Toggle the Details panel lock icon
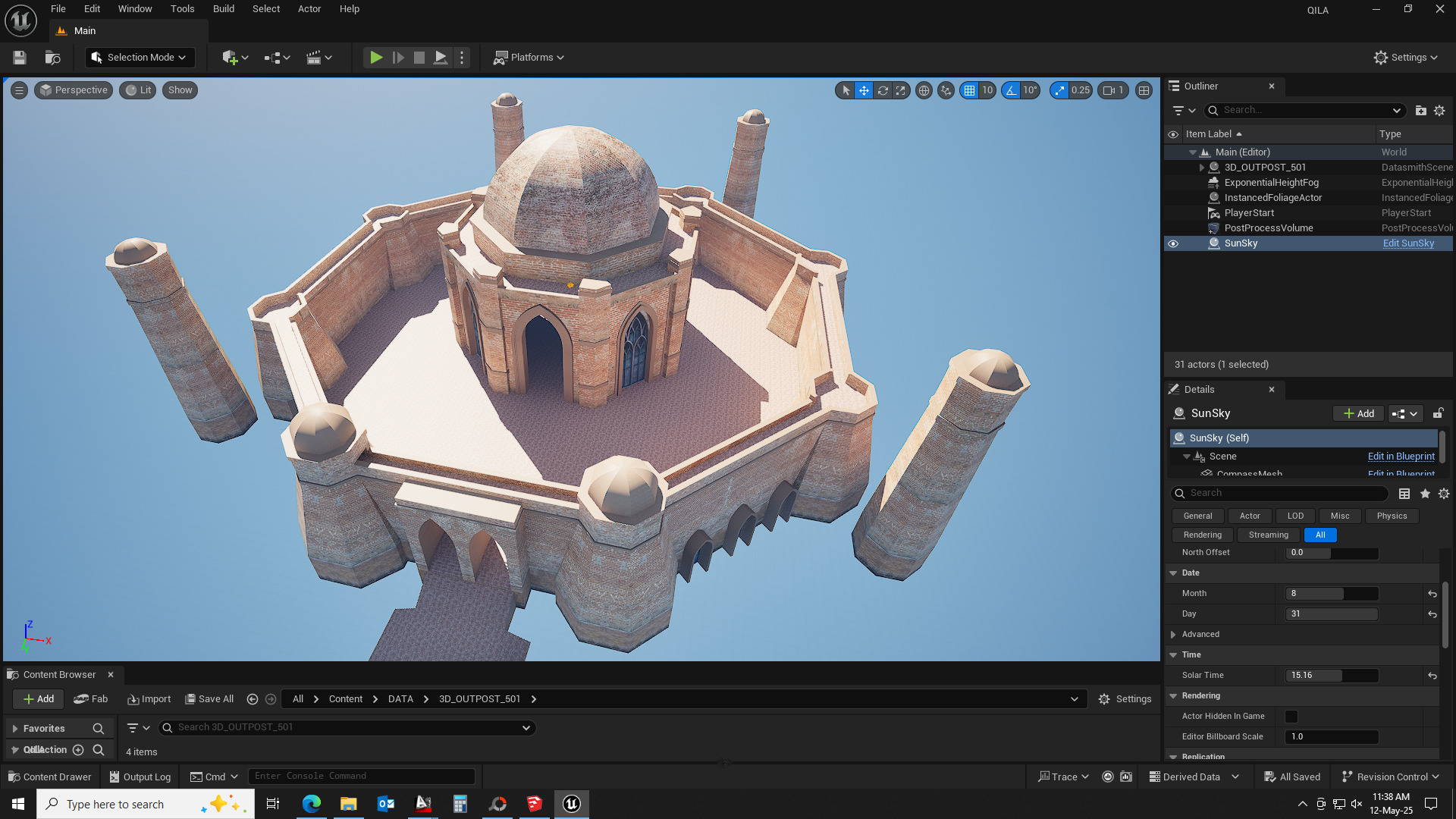 coord(1438,414)
